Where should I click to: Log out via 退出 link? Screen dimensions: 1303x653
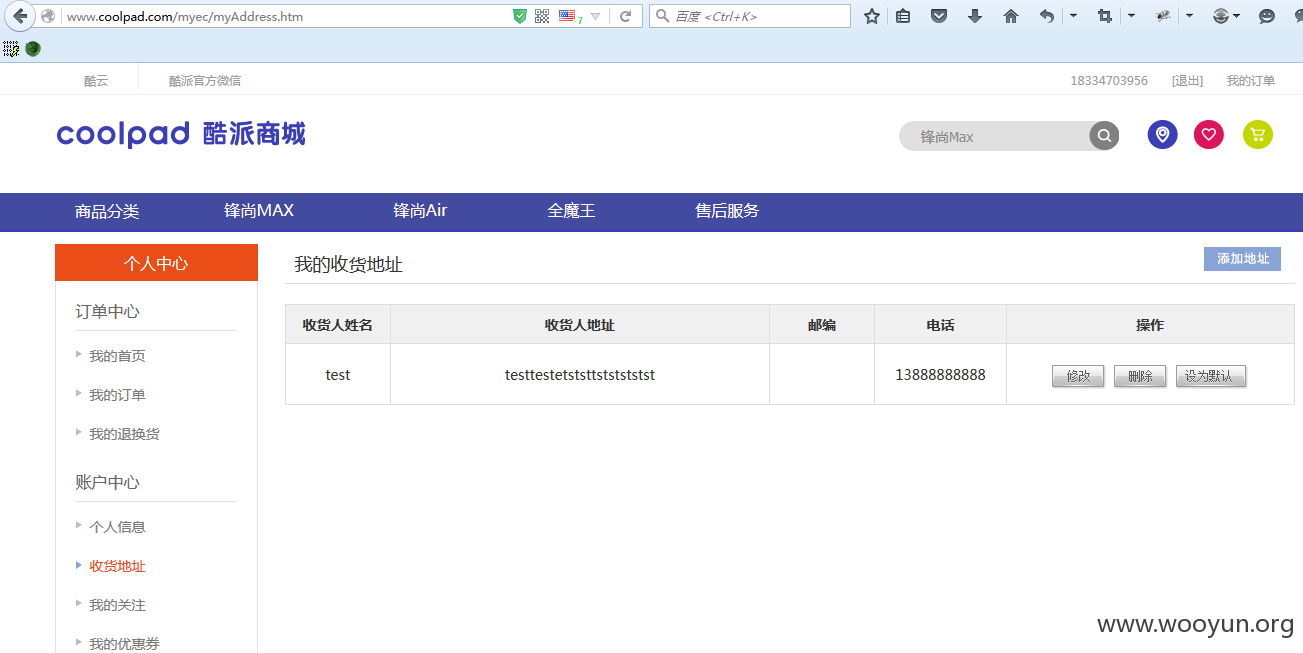pyautogui.click(x=1187, y=81)
